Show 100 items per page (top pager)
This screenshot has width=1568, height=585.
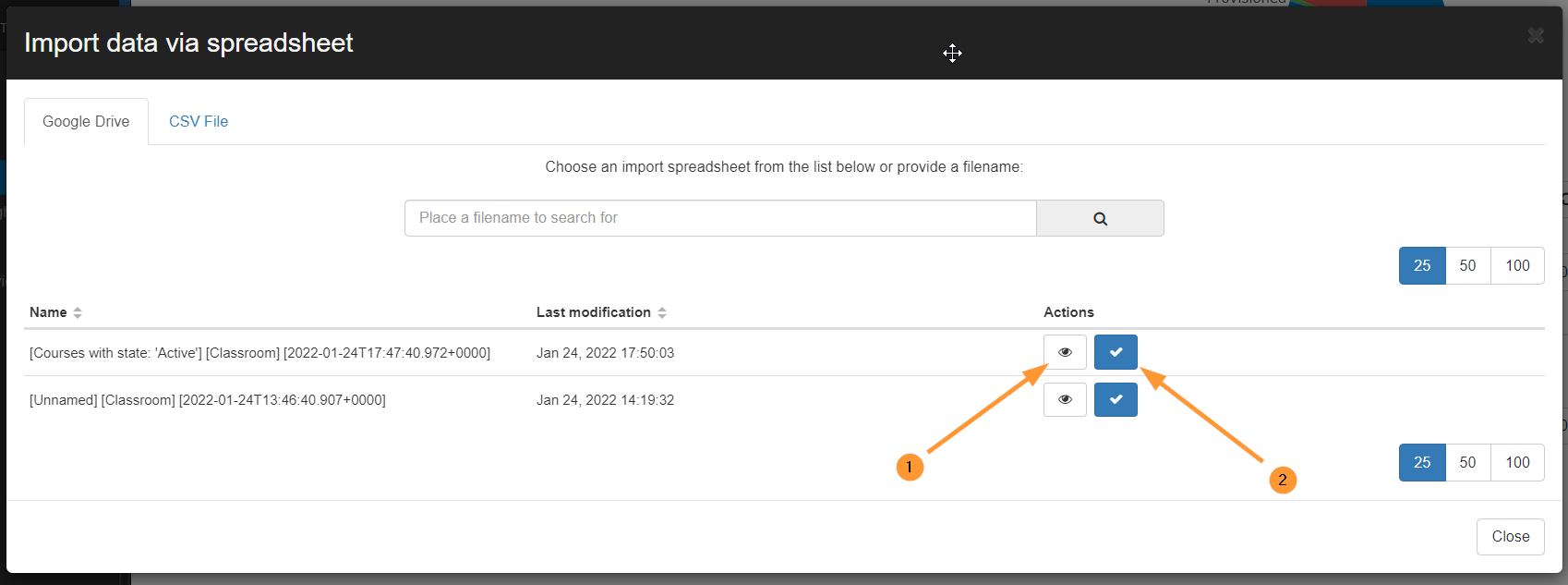point(1517,265)
